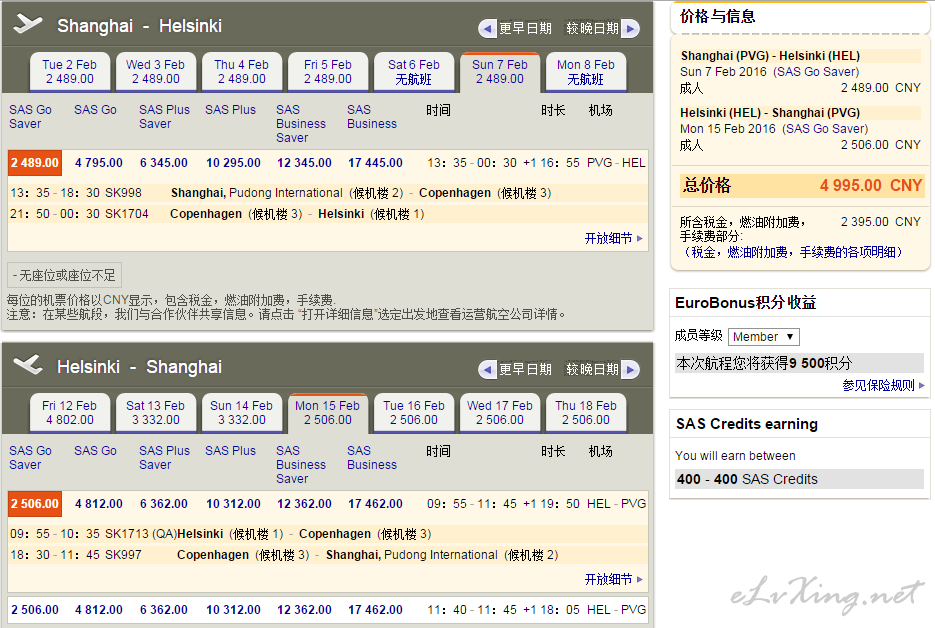Click the 价格与信息 panel heading
Screen dimensions: 935x628
pos(717,17)
